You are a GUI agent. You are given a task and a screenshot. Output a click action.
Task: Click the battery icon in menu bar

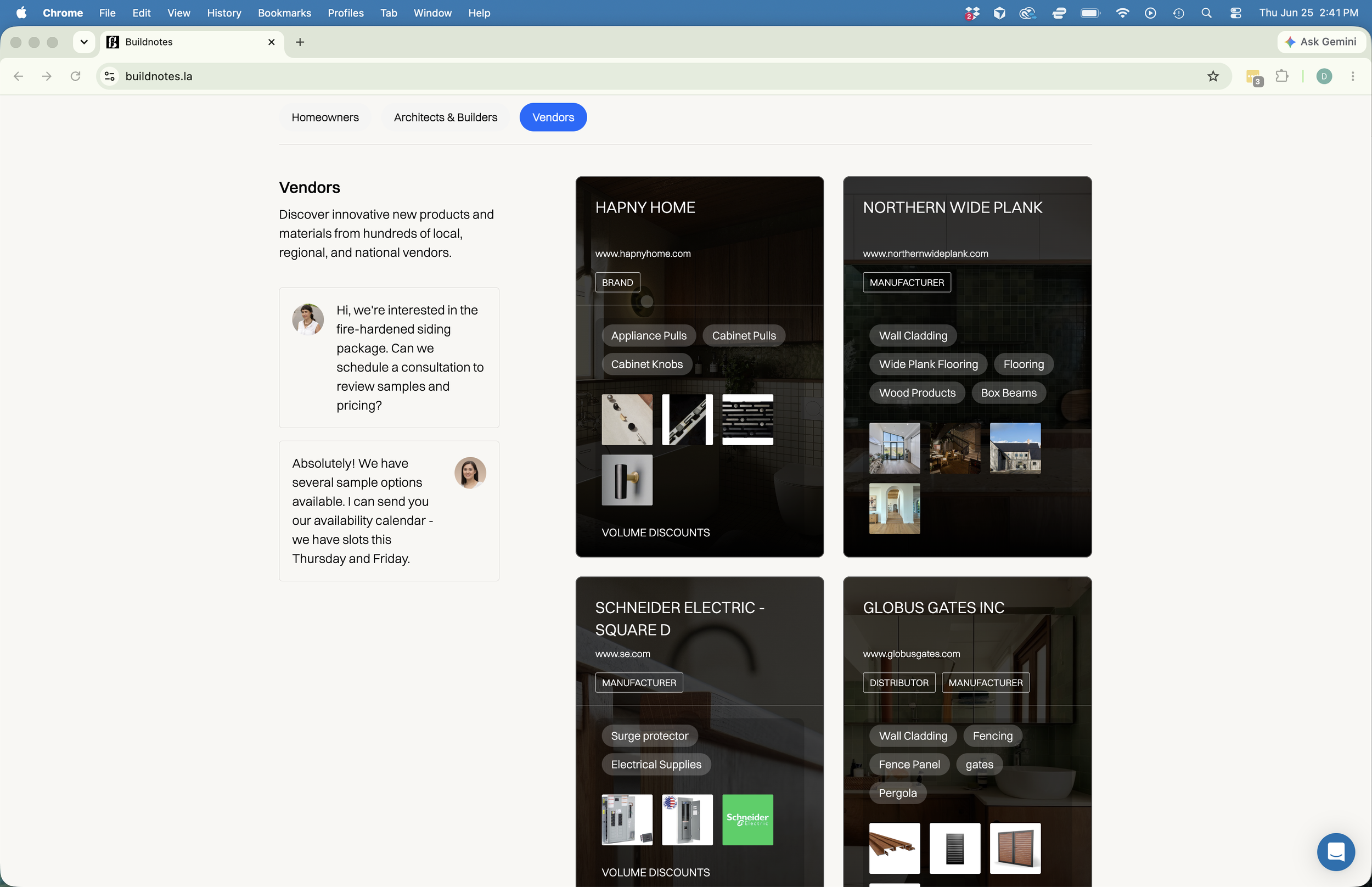[1090, 13]
